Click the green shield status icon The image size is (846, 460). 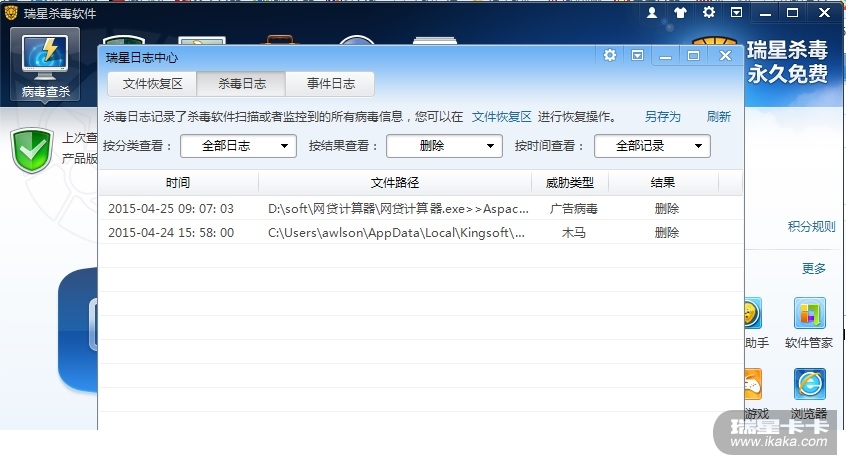[x=32, y=150]
